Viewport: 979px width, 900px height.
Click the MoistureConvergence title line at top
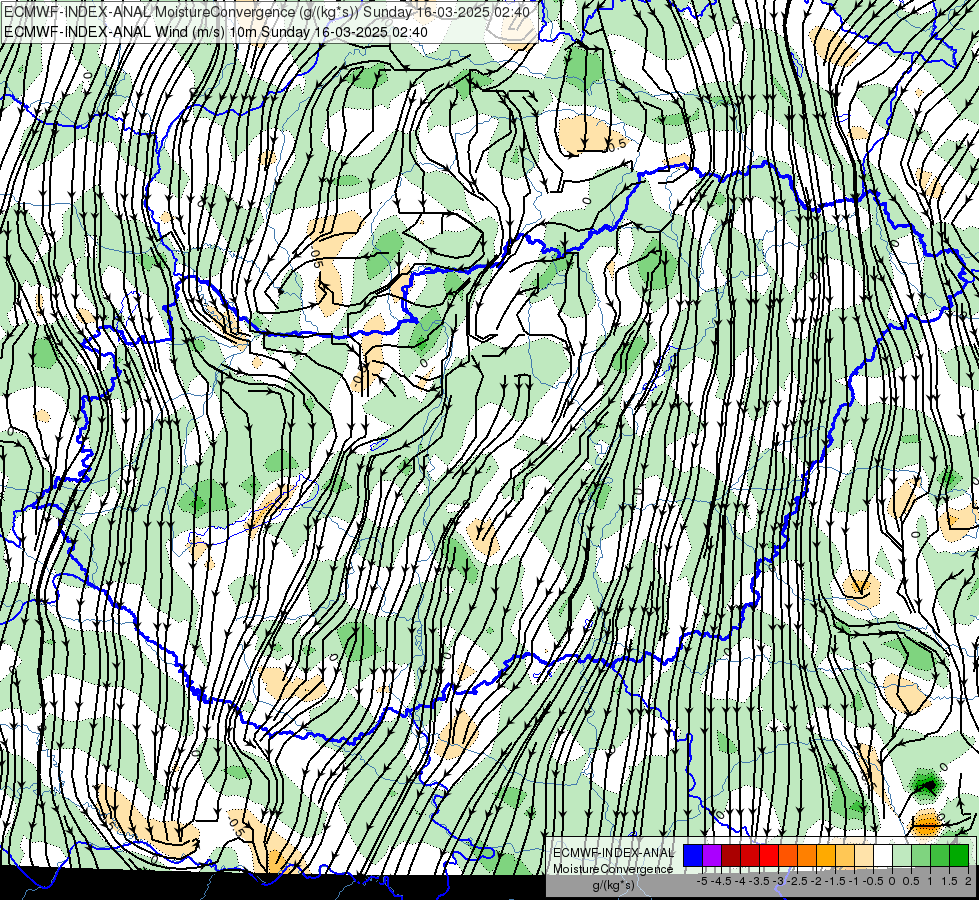(267, 12)
